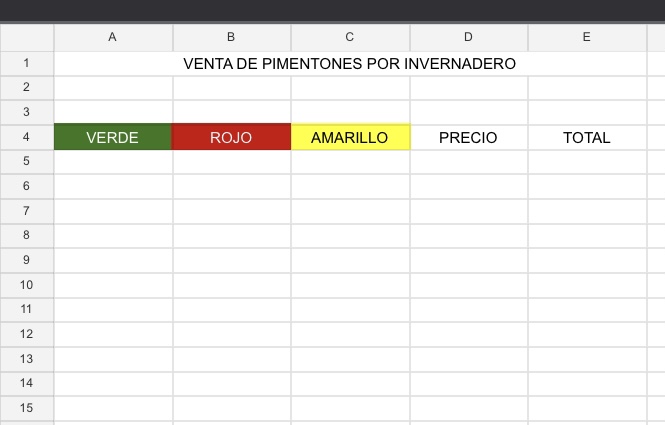Select entire column A via header
The image size is (665, 425).
(113, 37)
